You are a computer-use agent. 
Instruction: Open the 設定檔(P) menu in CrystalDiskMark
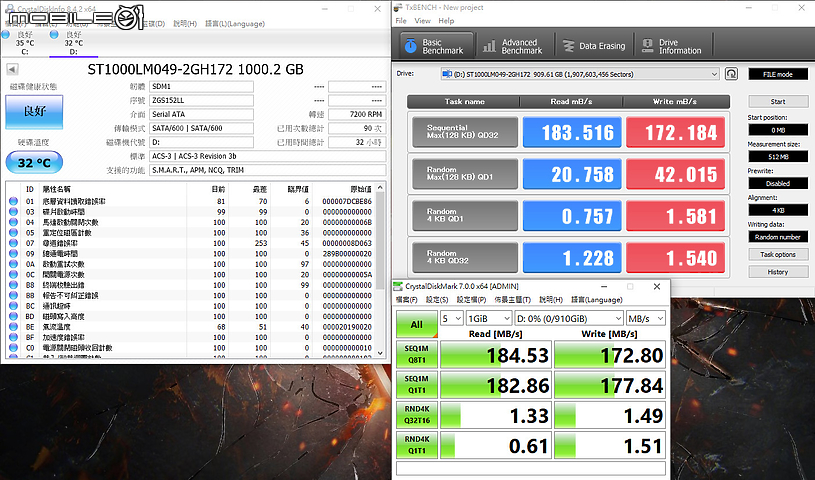coord(471,300)
